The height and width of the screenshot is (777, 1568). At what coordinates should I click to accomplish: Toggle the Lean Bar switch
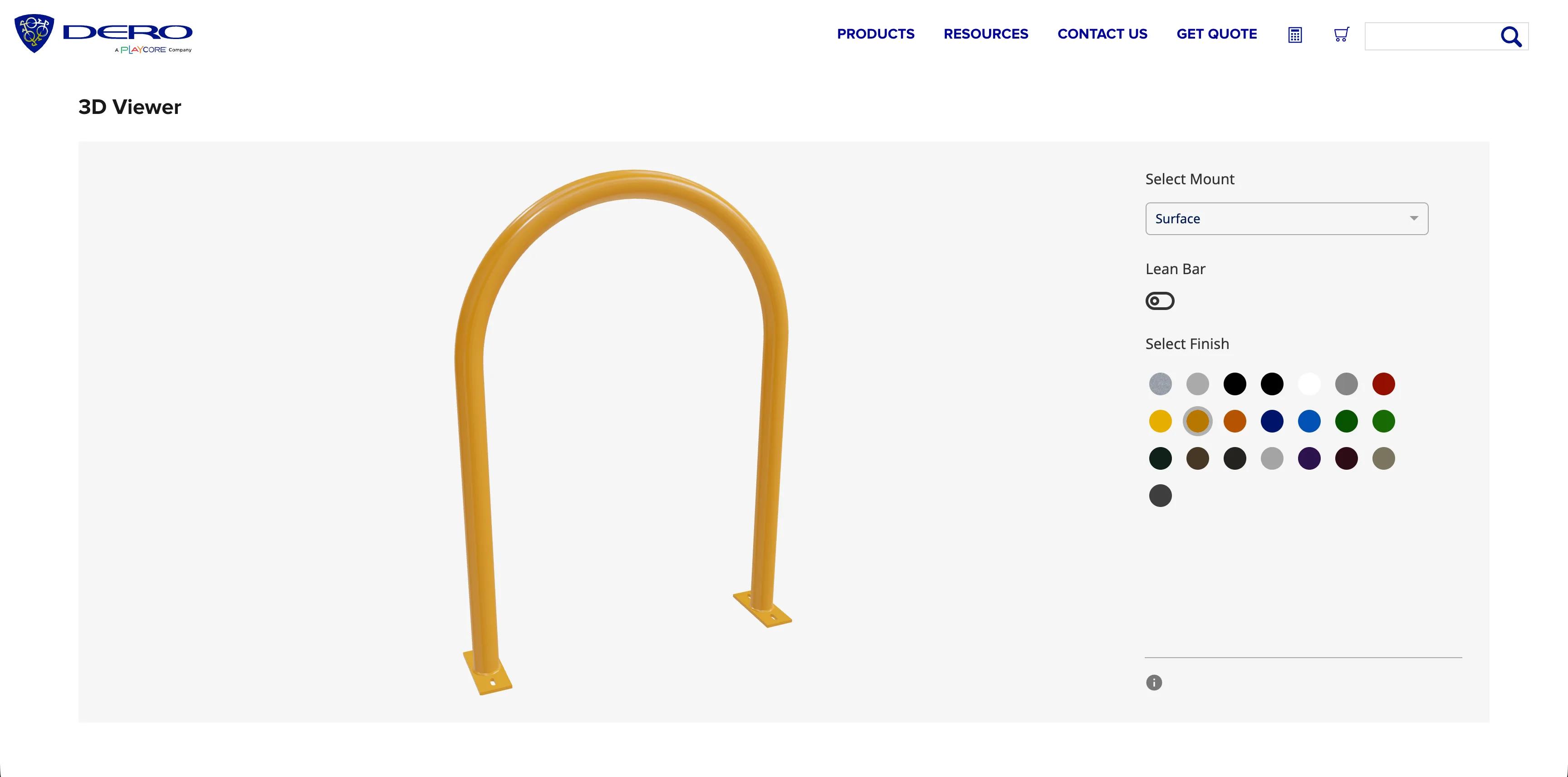(1160, 301)
